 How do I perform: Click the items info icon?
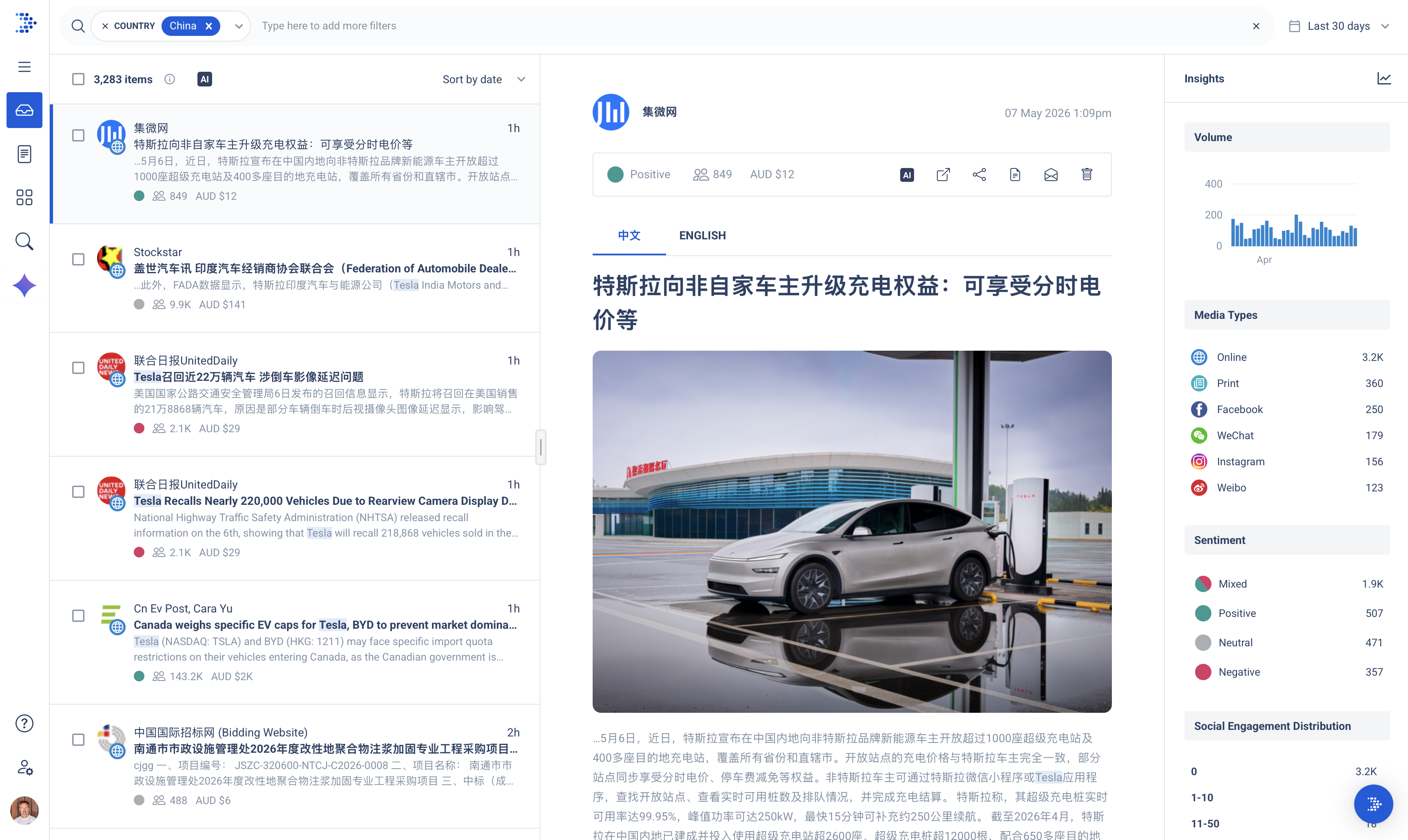click(170, 79)
